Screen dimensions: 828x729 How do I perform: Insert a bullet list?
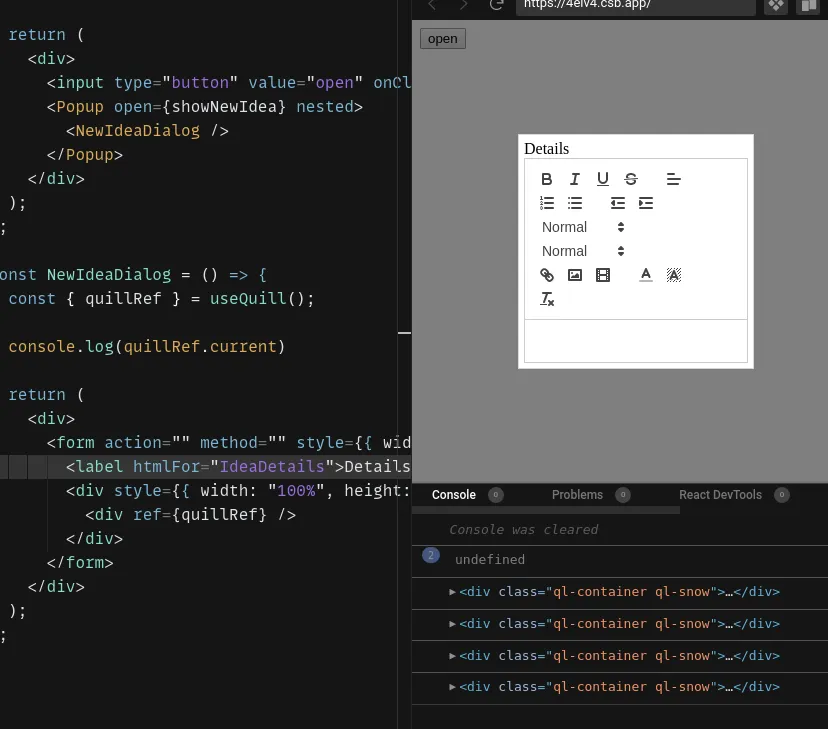click(575, 203)
